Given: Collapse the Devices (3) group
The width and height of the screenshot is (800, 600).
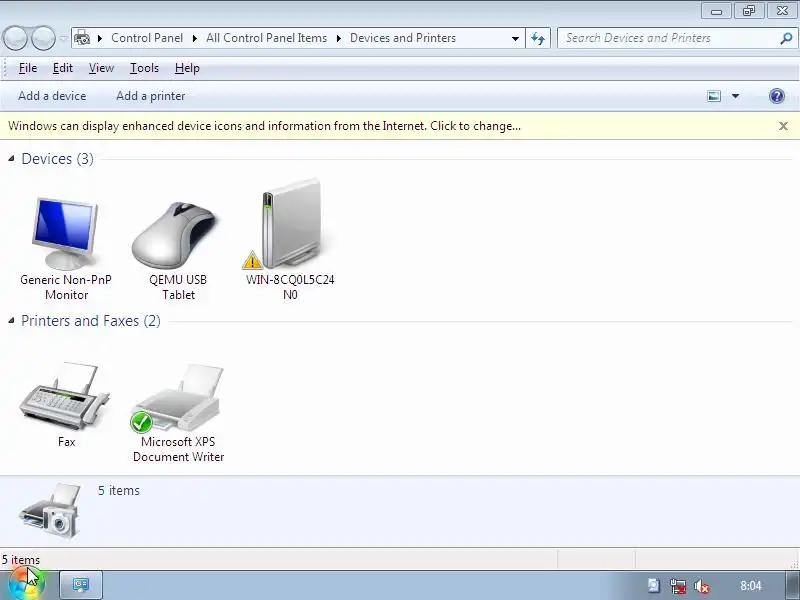Looking at the screenshot, I should [11, 159].
